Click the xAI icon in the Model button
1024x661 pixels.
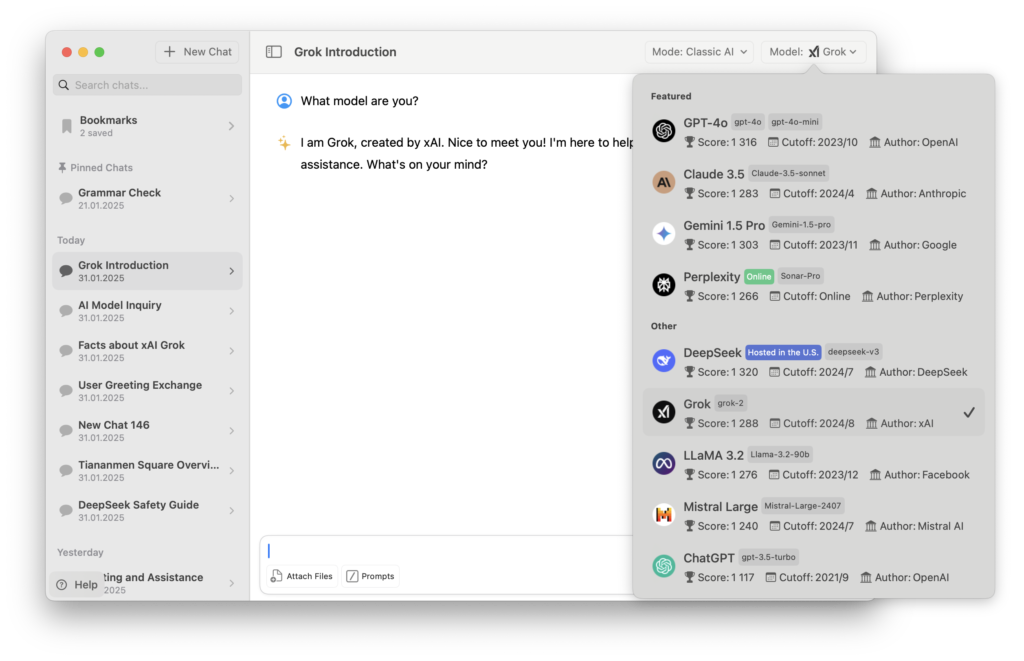coord(814,52)
